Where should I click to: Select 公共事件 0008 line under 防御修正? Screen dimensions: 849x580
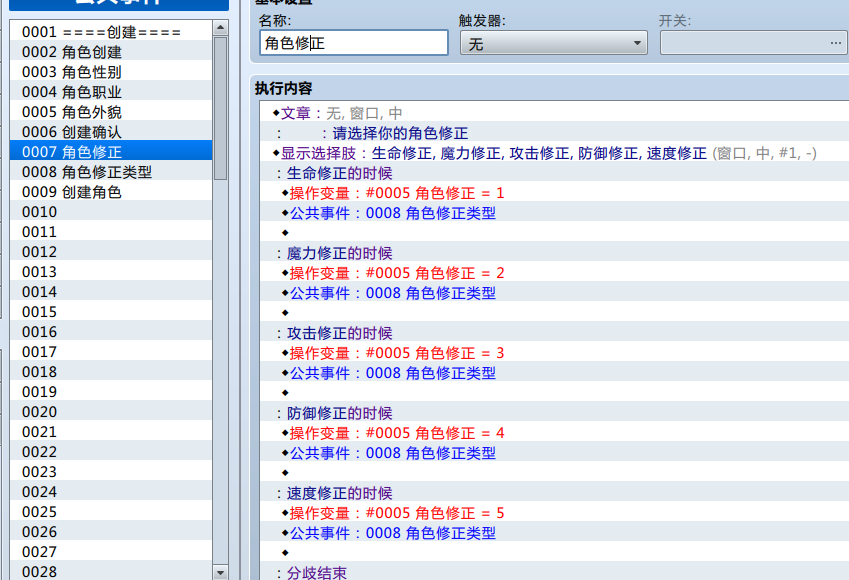(x=554, y=453)
